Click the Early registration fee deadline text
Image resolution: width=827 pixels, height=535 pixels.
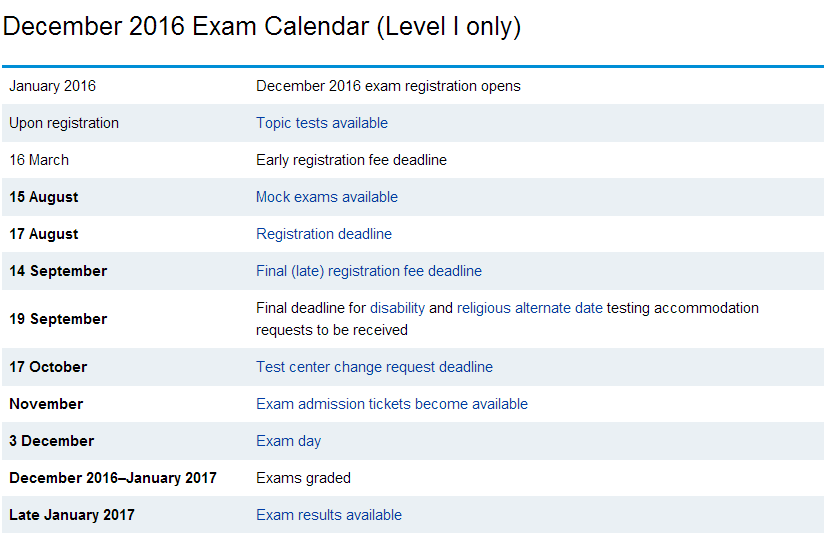click(351, 160)
